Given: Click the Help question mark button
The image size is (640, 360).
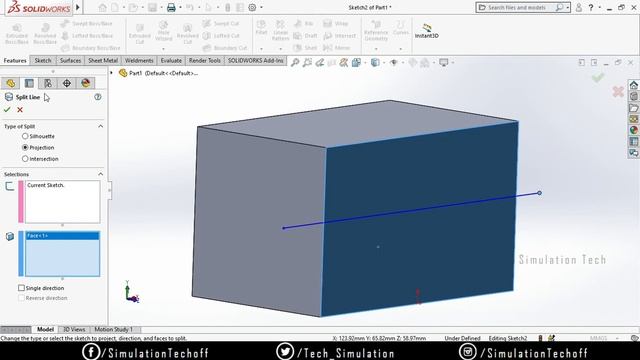Looking at the screenshot, I should click(x=591, y=7).
